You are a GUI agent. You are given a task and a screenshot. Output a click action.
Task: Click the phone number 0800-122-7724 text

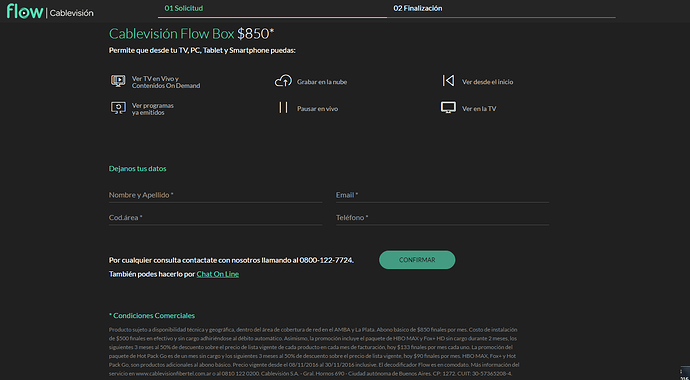coord(326,260)
